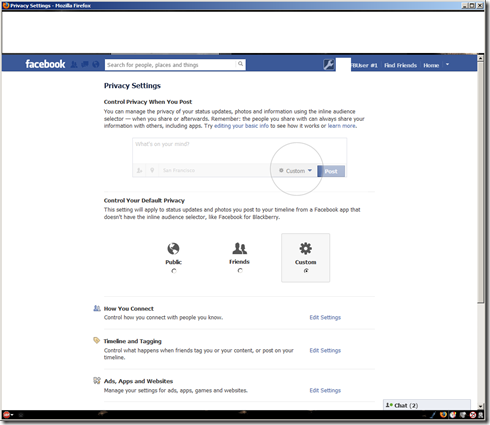Focus the 'What's on your mind?' text box
Viewport: 490px width, 425px height.
[239, 151]
